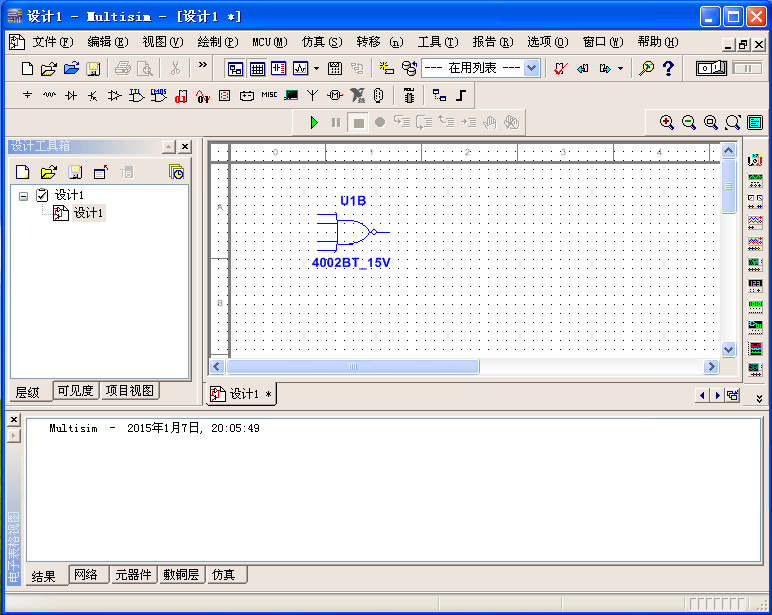This screenshot has width=772, height=615.
Task: Switch to the 元器件 tab
Action: (133, 575)
